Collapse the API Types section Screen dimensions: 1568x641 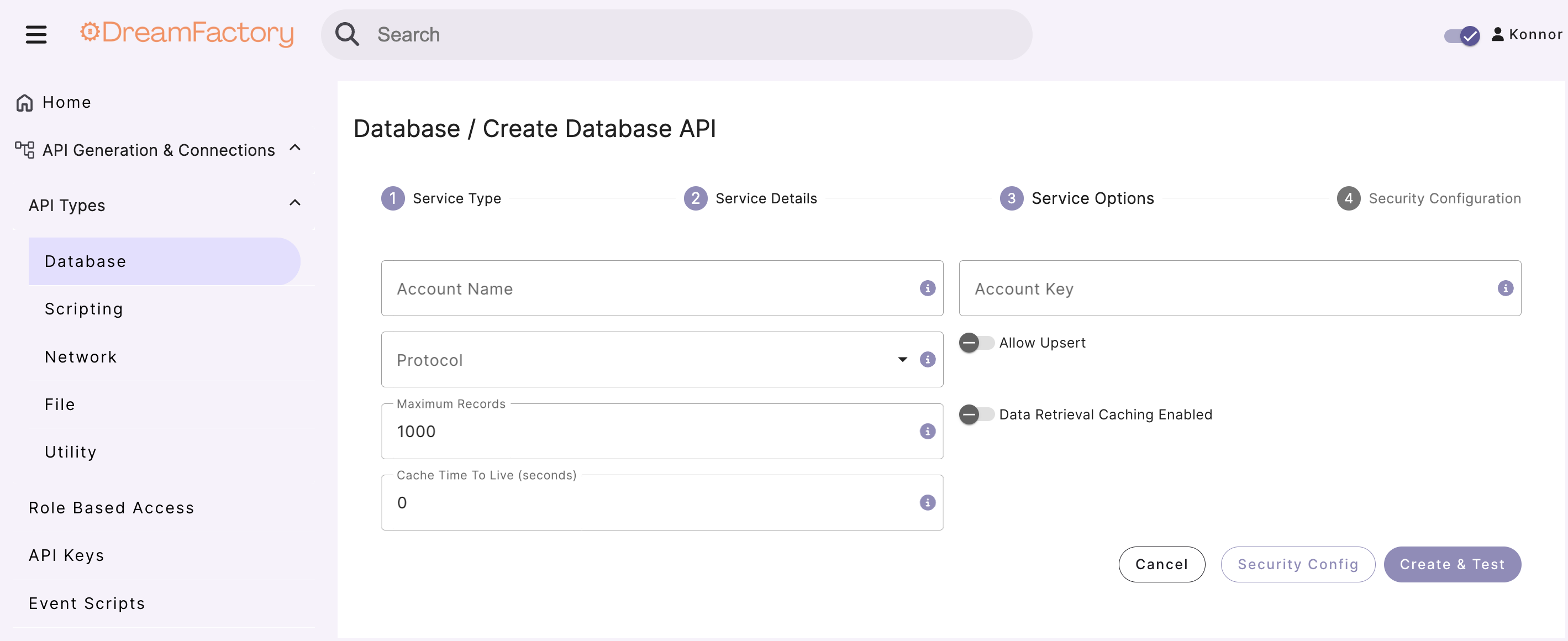(295, 203)
